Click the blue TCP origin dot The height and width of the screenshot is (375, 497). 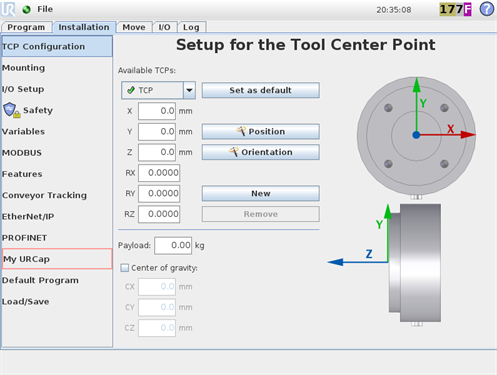pos(416,135)
